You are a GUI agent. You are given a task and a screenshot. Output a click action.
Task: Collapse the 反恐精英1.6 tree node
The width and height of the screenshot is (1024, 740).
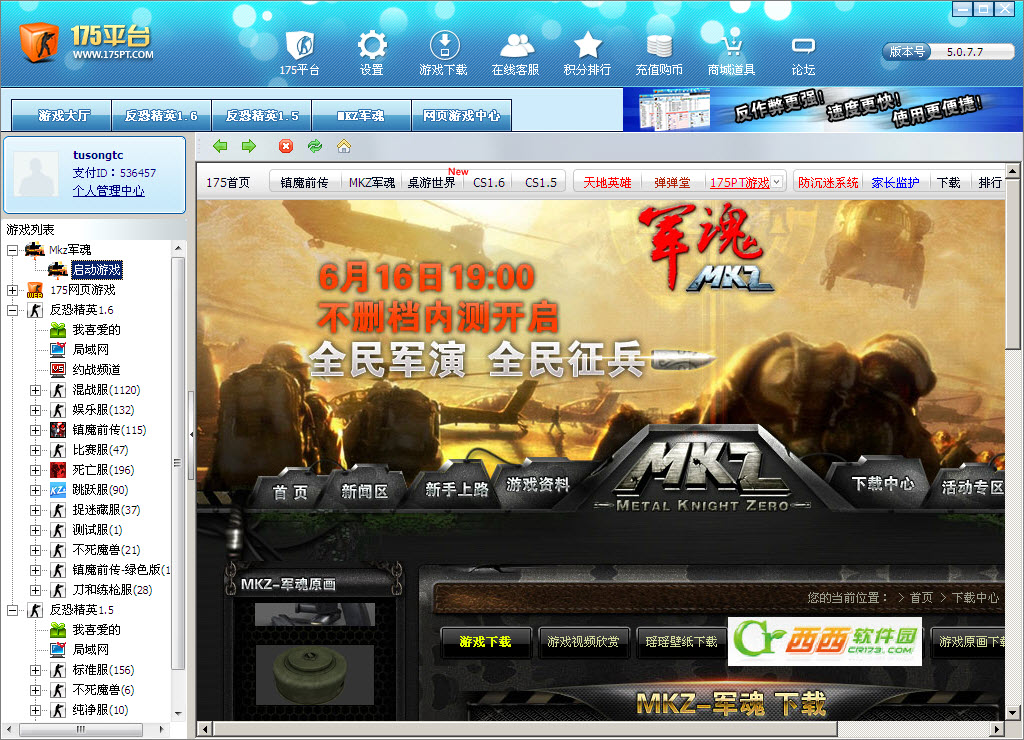pyautogui.click(x=12, y=310)
